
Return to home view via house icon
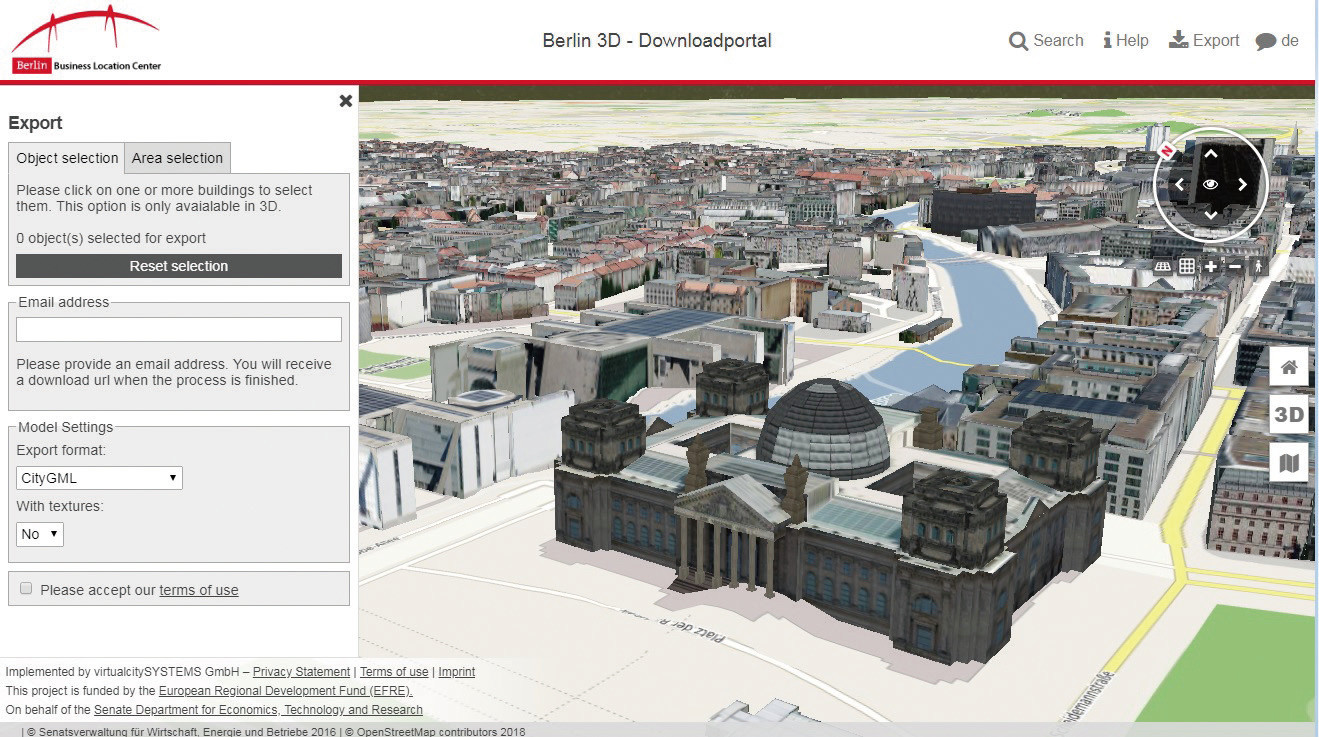1289,367
